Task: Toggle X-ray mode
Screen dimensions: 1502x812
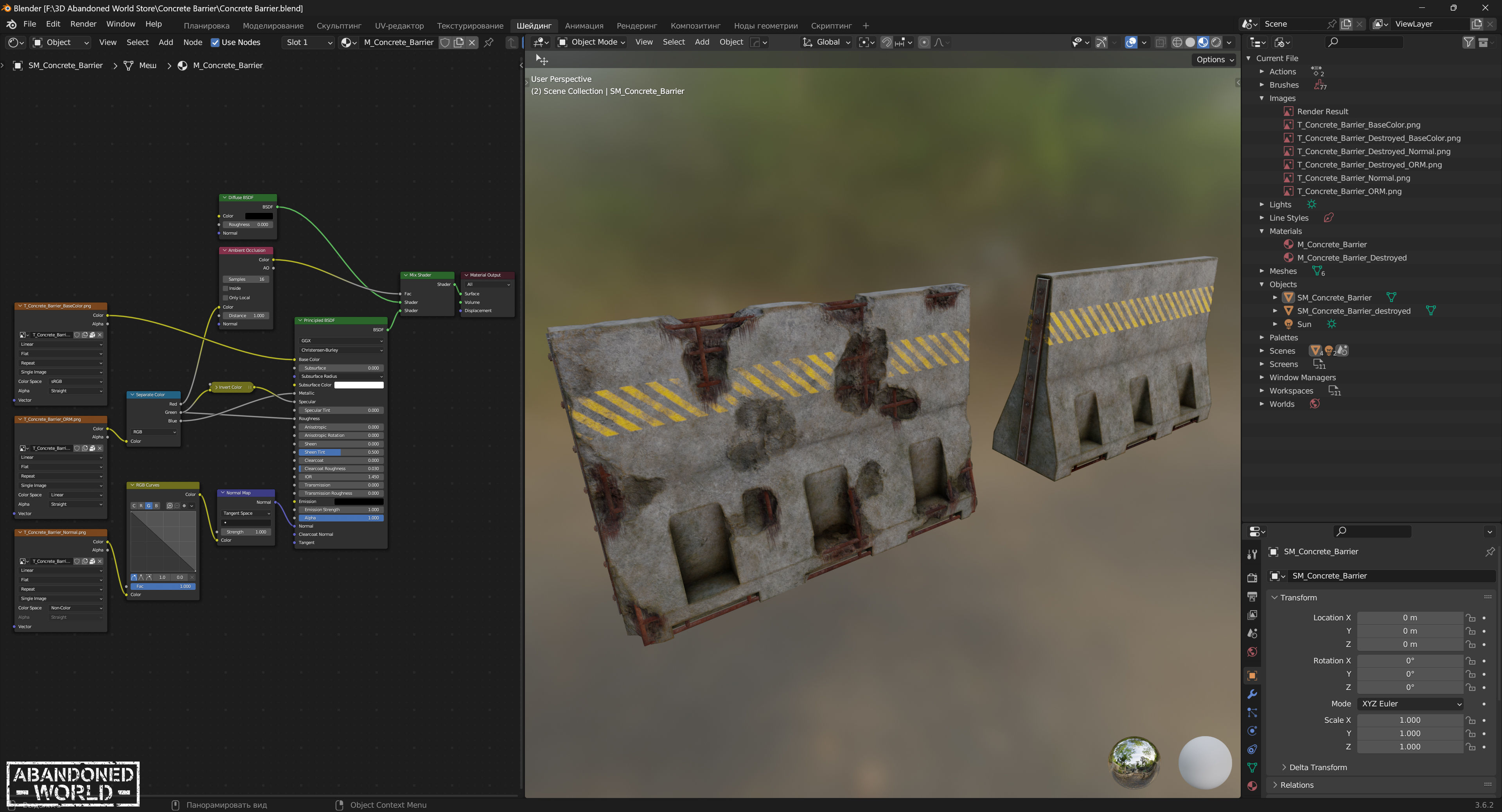Action: pyautogui.click(x=1160, y=43)
